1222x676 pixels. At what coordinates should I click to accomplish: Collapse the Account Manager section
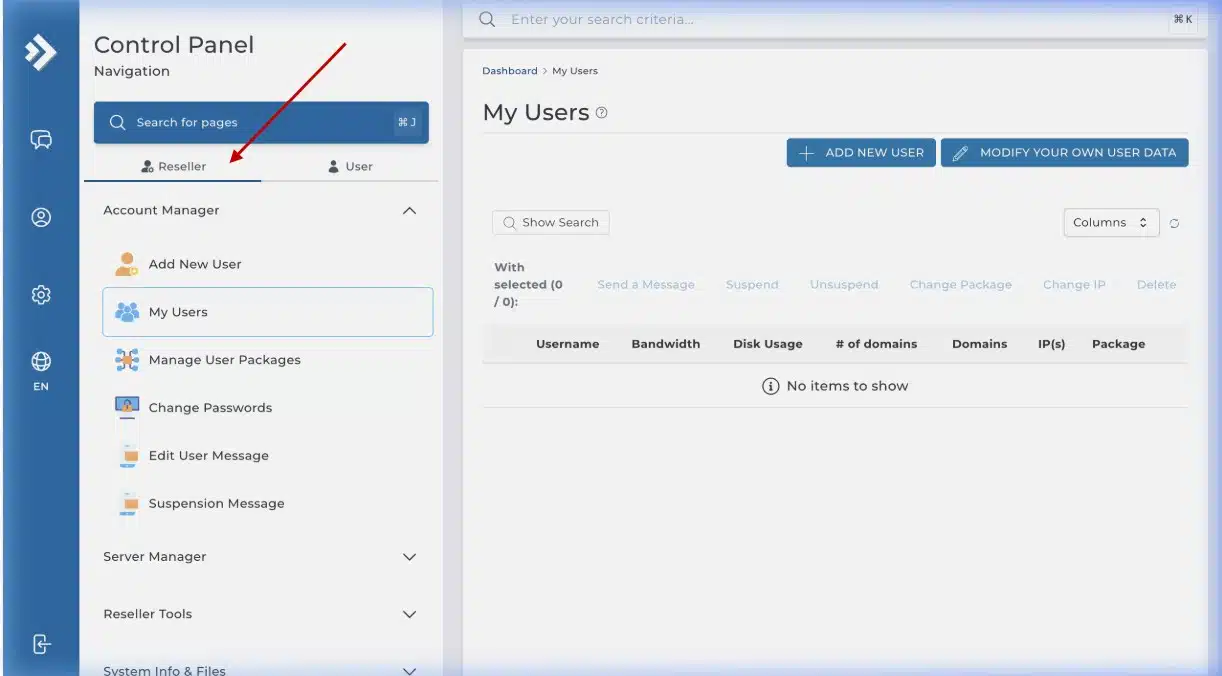[409, 211]
